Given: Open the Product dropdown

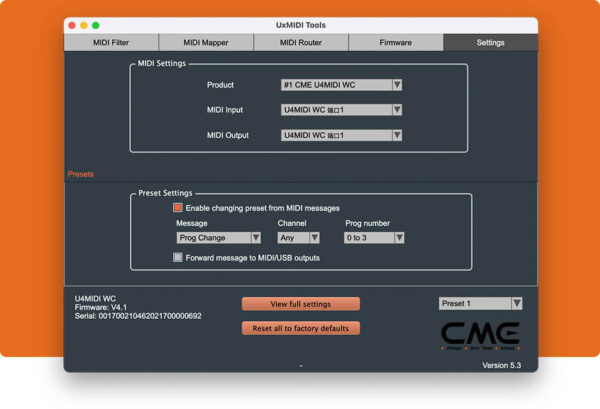Looking at the screenshot, I should 341,85.
